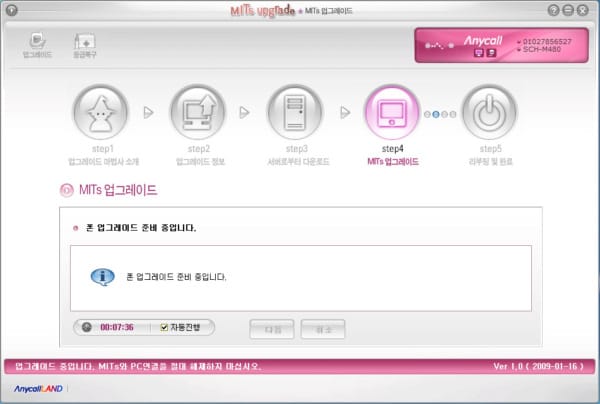Click the pink status bar warning message
This screenshot has width=600, height=404.
pos(138,367)
